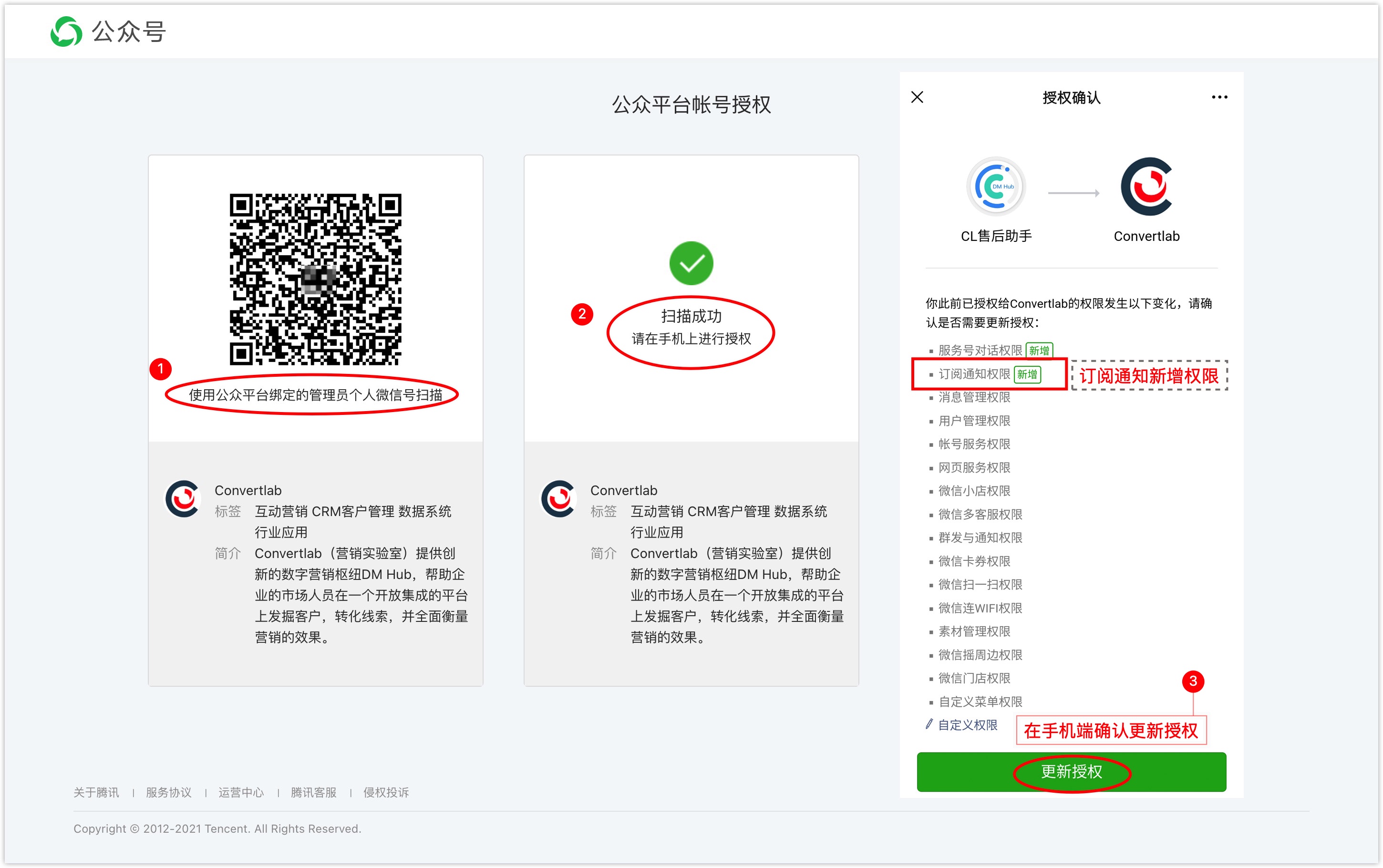
Task: Open the 关于腾讯 footer link
Action: [96, 792]
